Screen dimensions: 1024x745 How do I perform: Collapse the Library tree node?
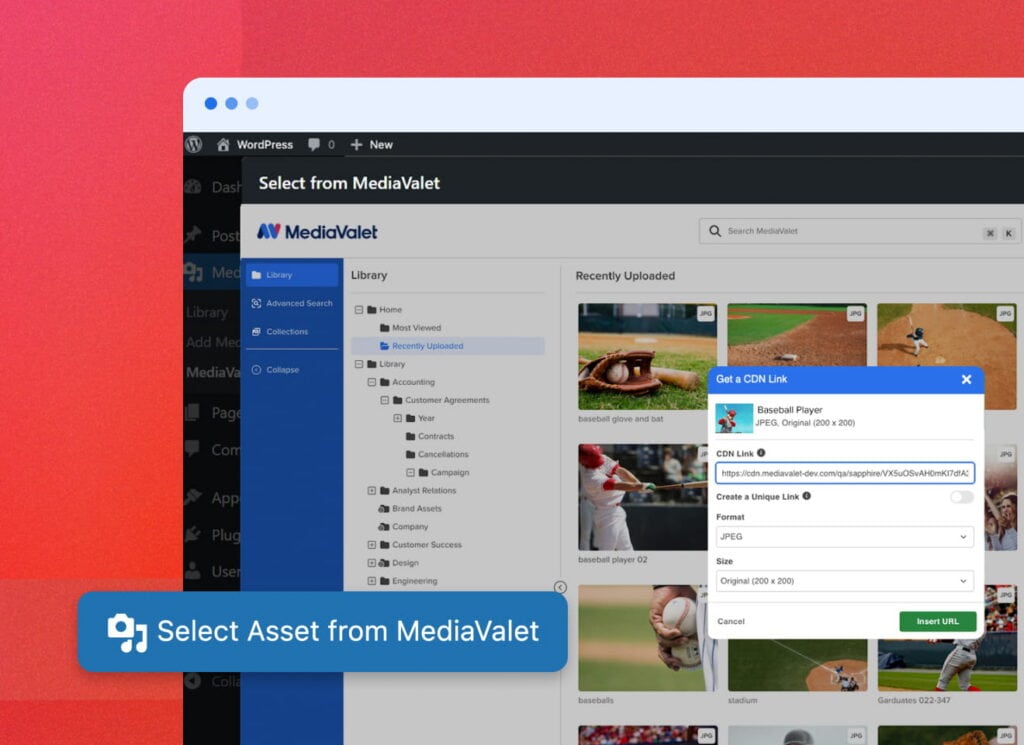pyautogui.click(x=359, y=364)
